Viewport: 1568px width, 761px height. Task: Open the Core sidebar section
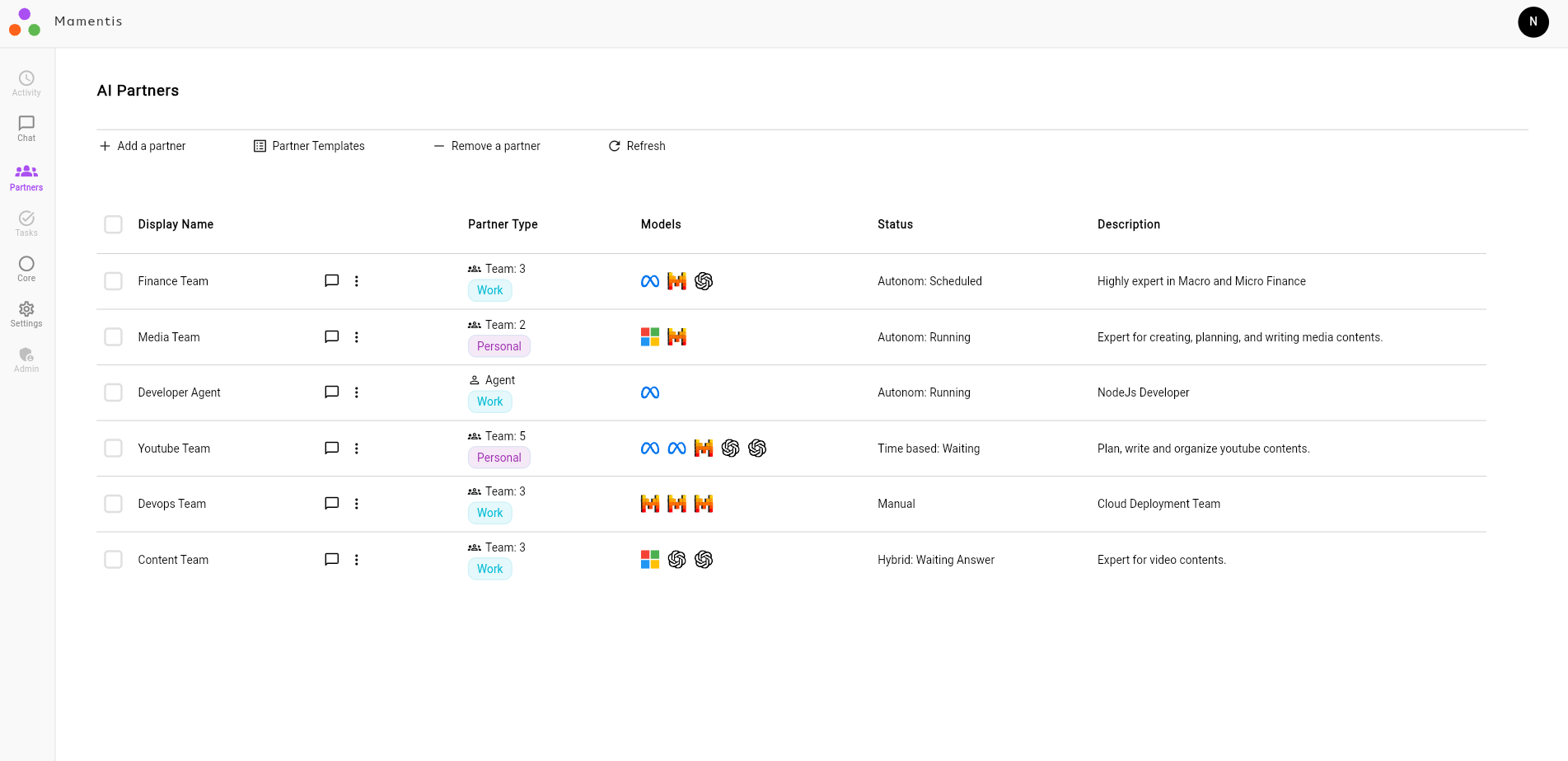click(x=26, y=269)
